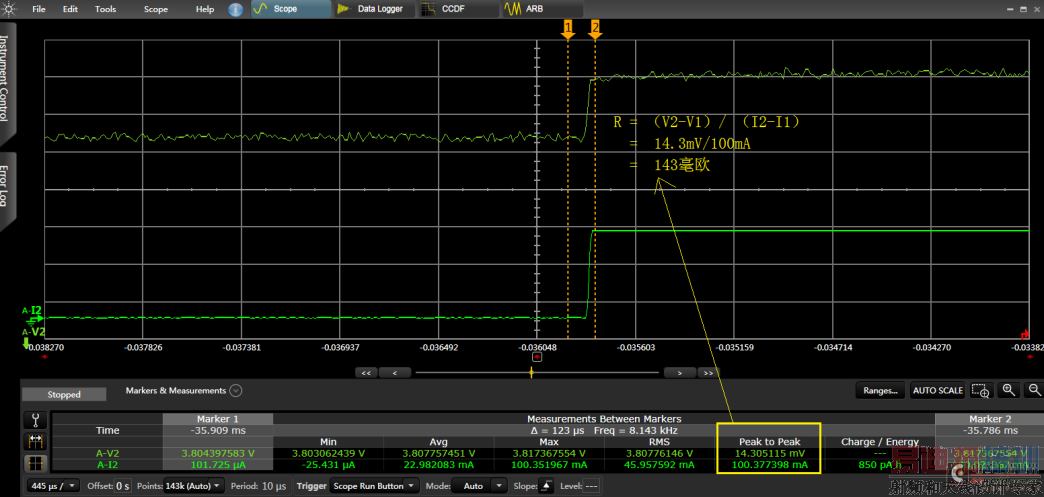Click the Peak to Peak value 100.377398 mA
The width and height of the screenshot is (1044, 497).
[769, 464]
